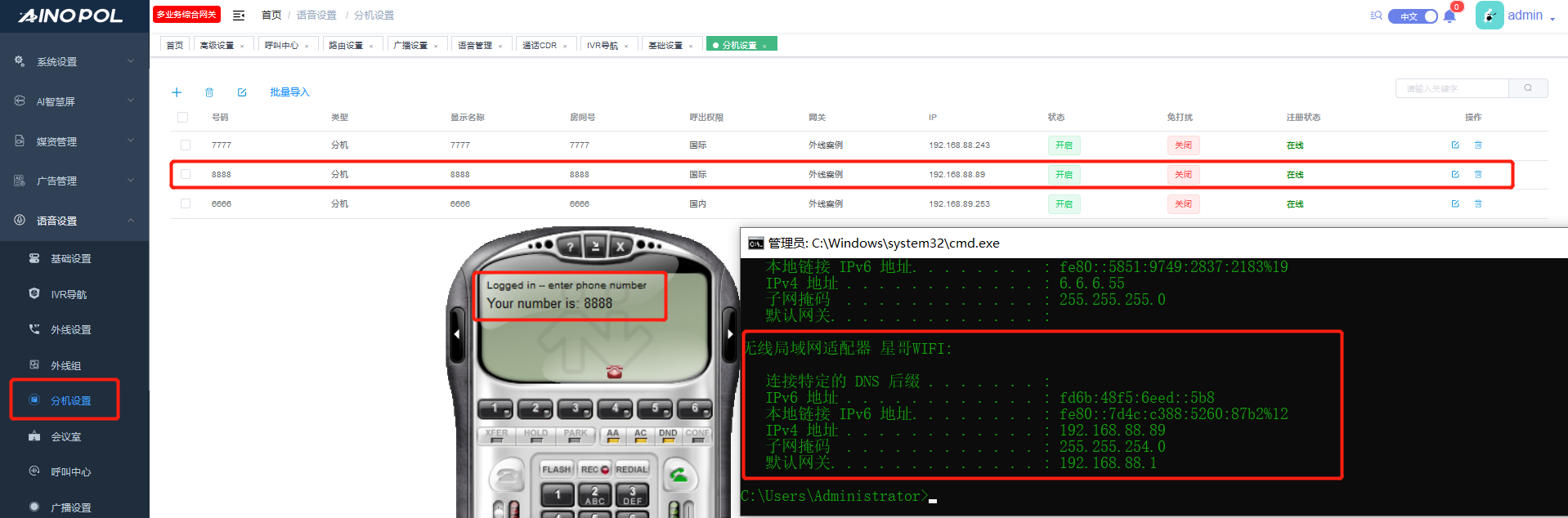Check the select-all checkbox in table header
This screenshot has width=1568, height=518.
click(182, 118)
